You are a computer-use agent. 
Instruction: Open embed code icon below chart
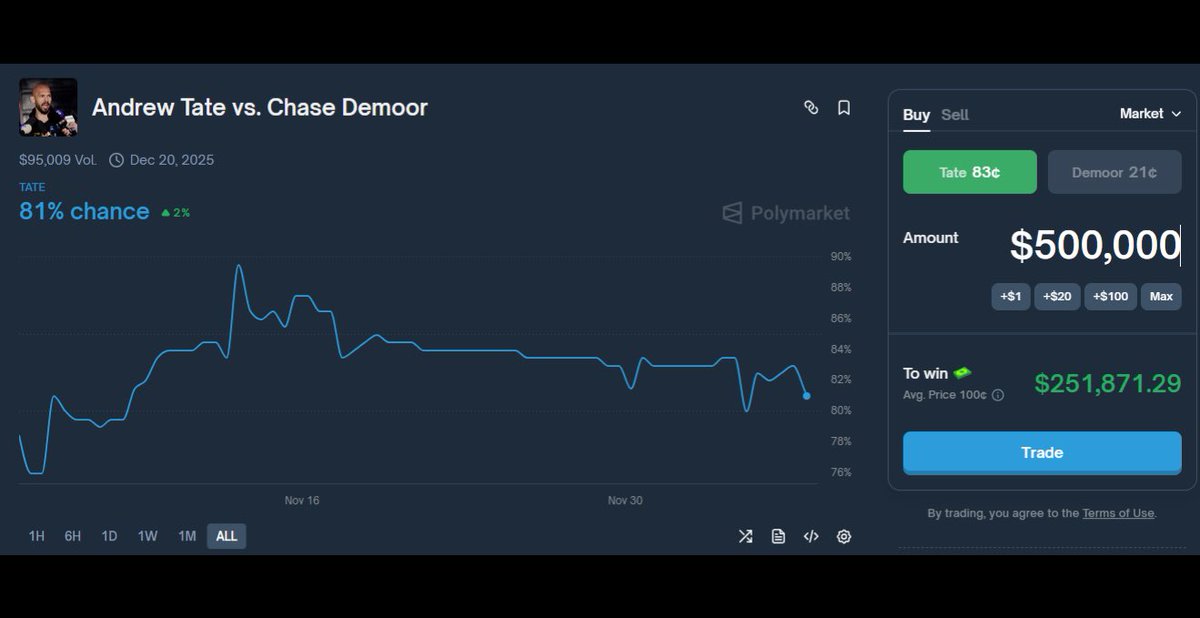click(x=811, y=537)
